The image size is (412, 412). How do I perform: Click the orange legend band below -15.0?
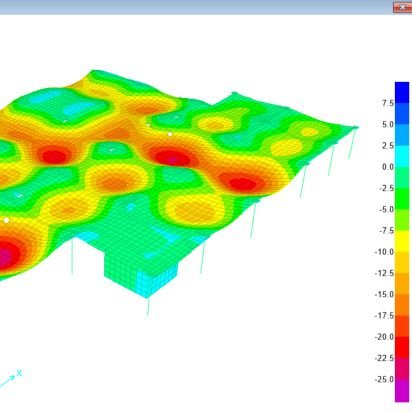402,305
